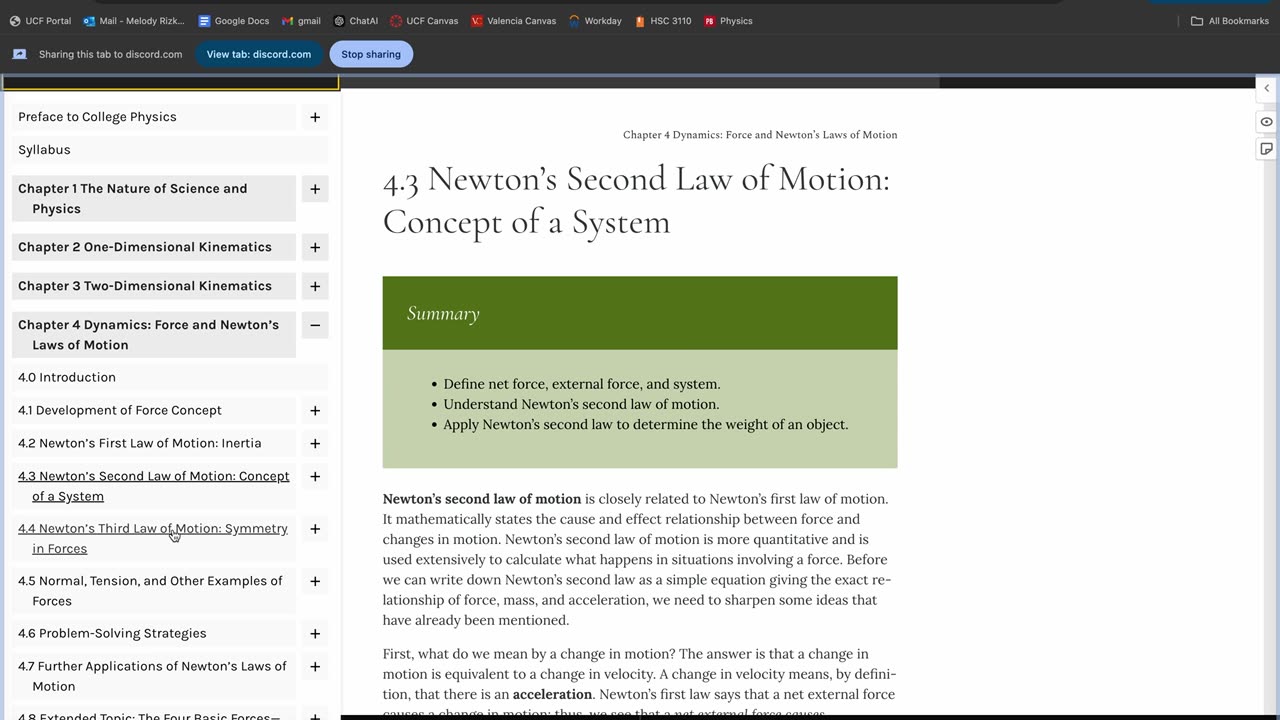
Task: Click View tab: discord.com button
Action: tap(259, 54)
